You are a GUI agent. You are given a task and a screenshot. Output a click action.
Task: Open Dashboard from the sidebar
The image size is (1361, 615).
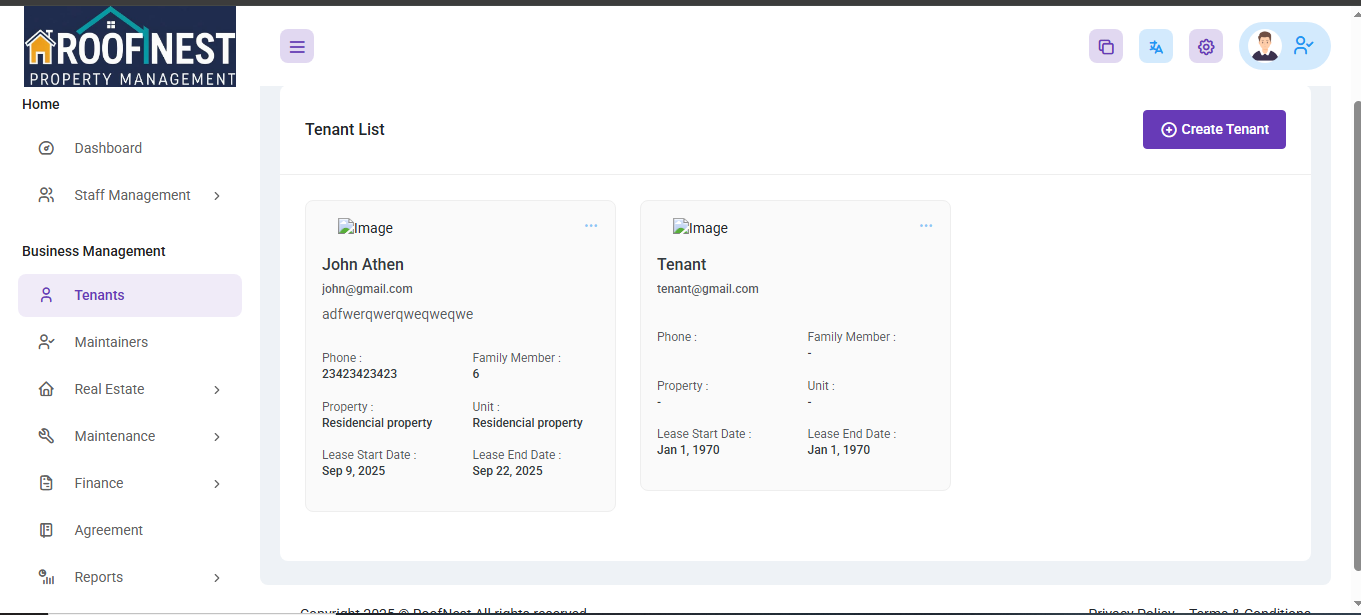tap(130, 148)
